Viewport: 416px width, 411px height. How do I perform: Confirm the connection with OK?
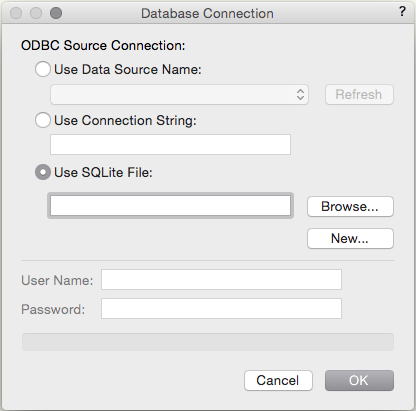pos(359,380)
